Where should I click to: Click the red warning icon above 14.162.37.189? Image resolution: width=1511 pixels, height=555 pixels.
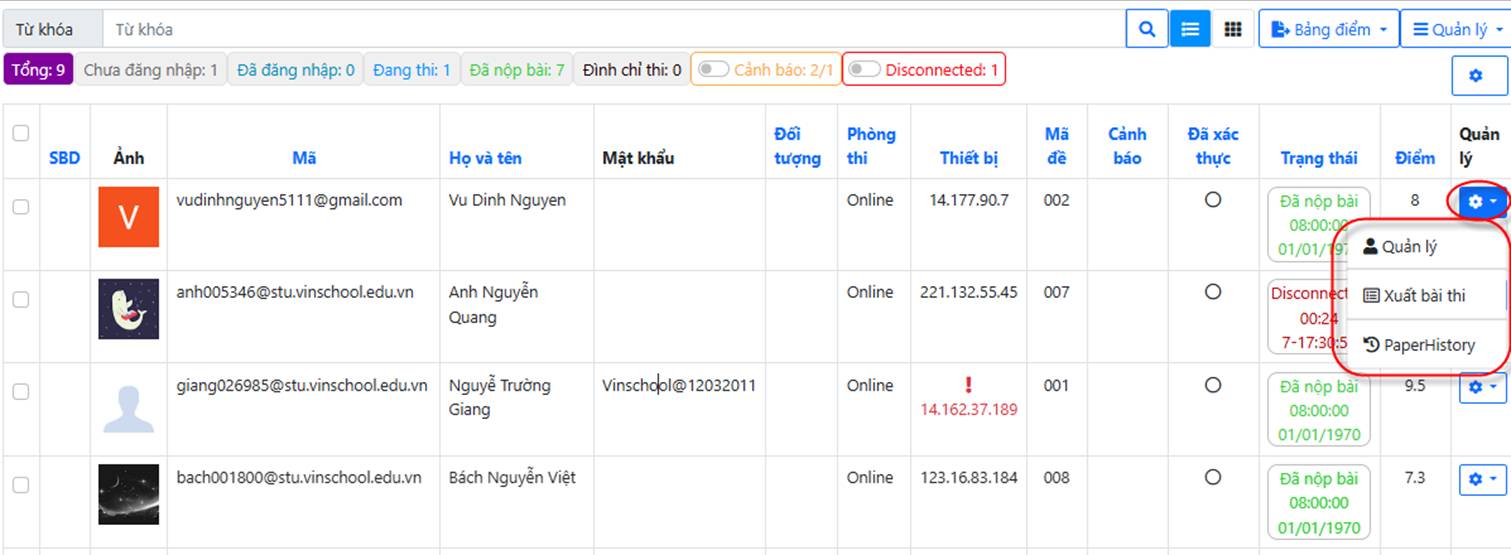click(969, 385)
